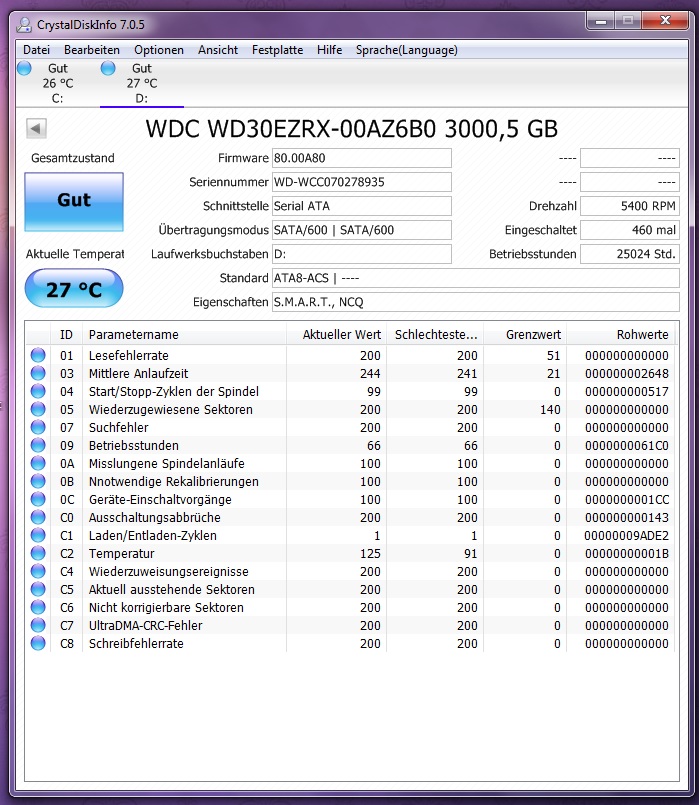Minimize the CrystalDiskInfo window
The height and width of the screenshot is (805, 699).
click(601, 21)
